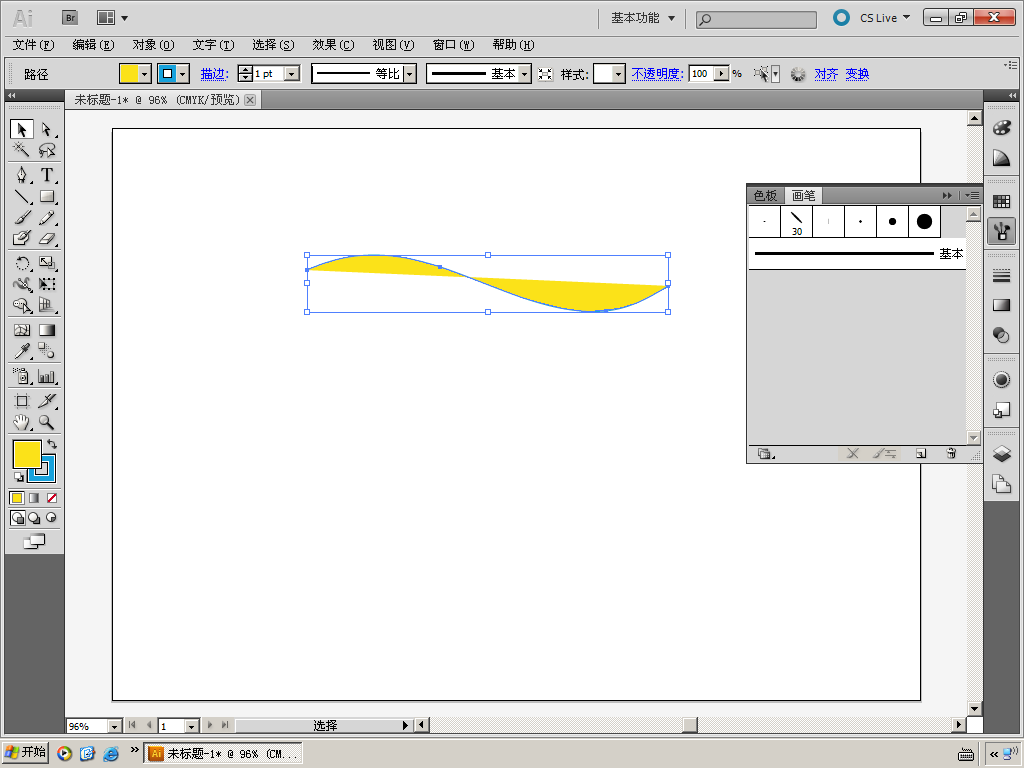
Task: Open 样式 graphic style dropdown
Action: [618, 74]
